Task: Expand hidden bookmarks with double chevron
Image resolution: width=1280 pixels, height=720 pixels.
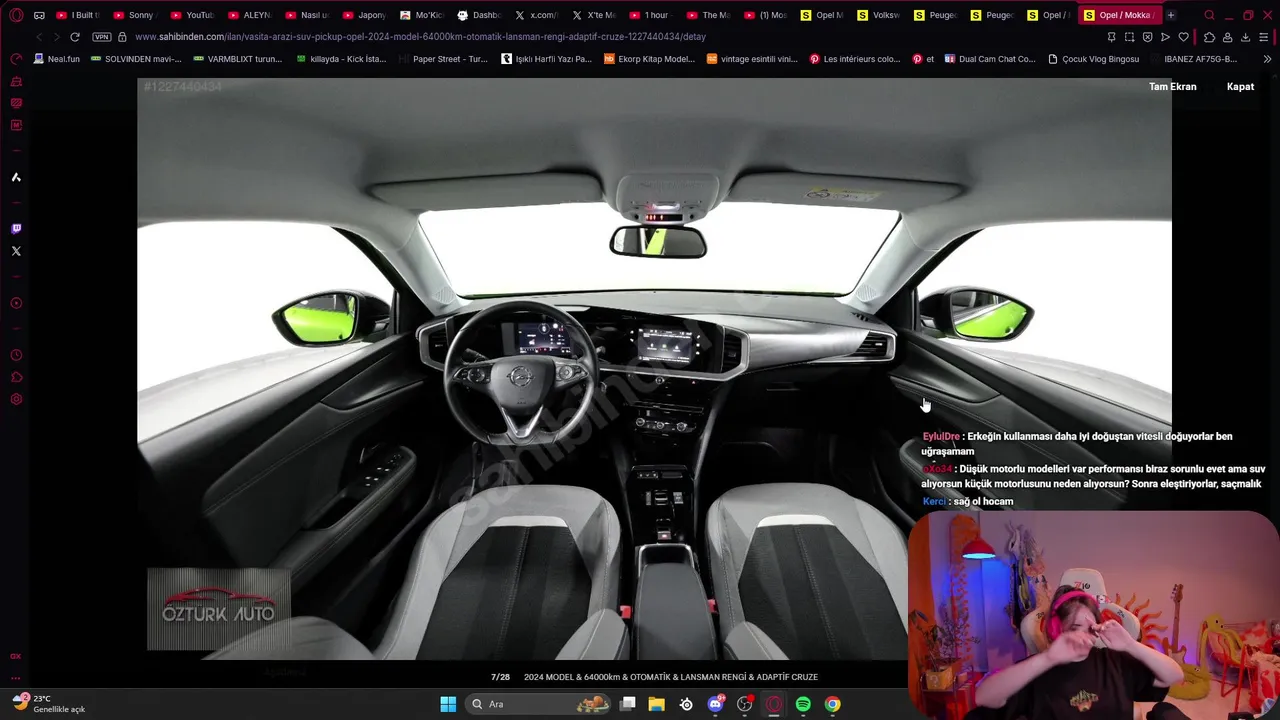Action: pos(1267,59)
